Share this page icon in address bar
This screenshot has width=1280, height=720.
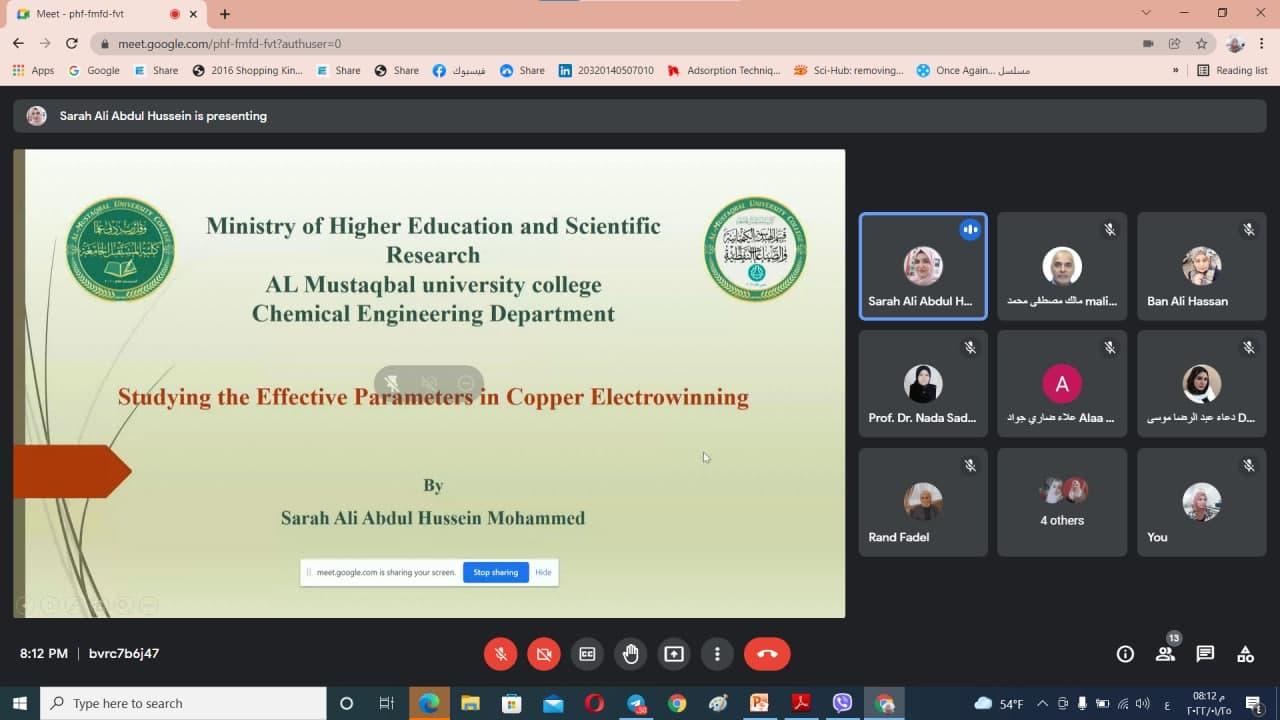pyautogui.click(x=1174, y=44)
